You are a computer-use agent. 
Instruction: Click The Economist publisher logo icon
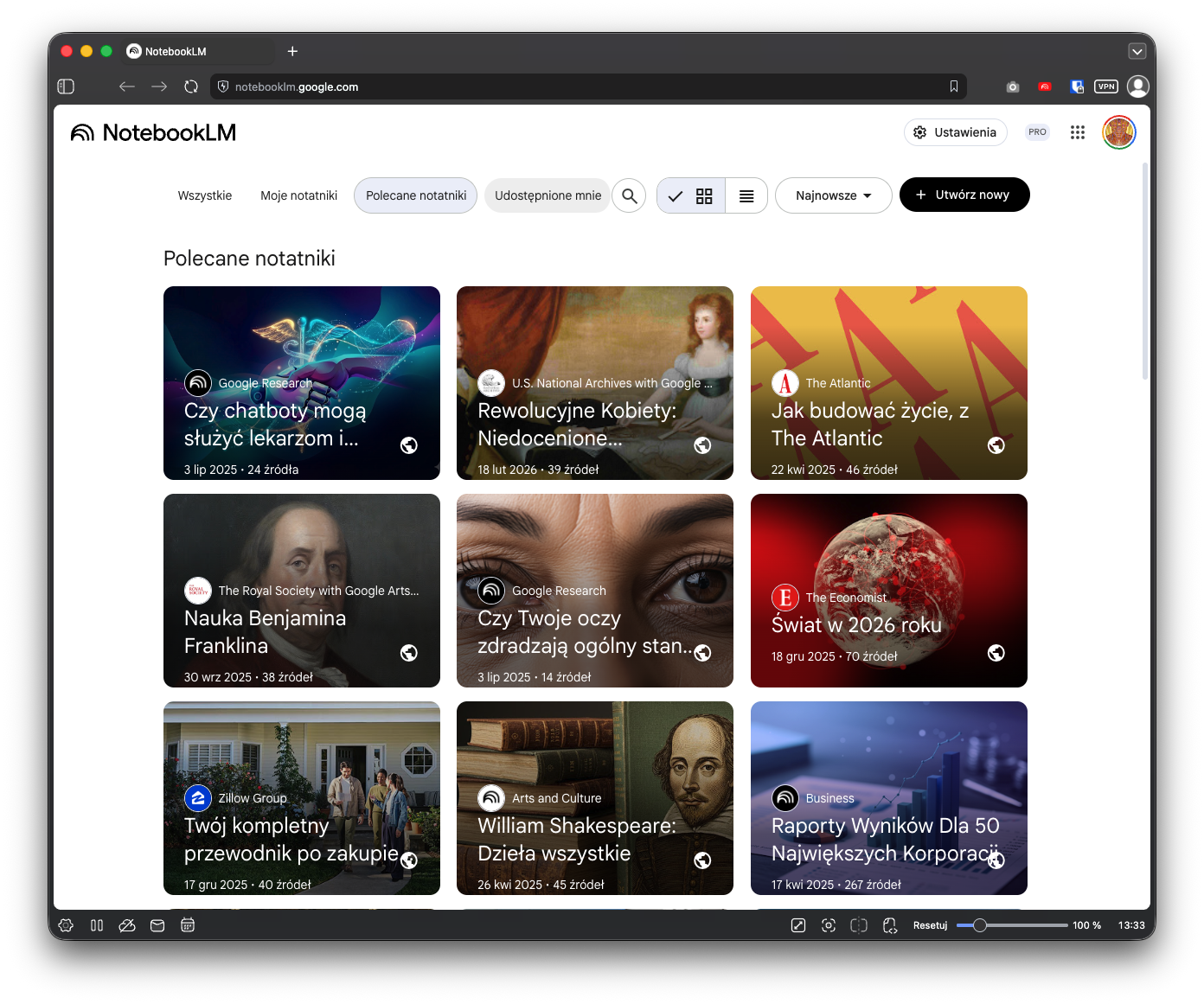[x=785, y=598]
